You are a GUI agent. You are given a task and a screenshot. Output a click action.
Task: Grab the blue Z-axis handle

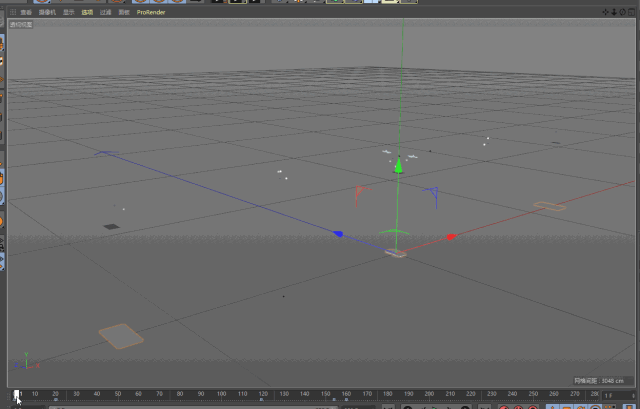click(338, 234)
